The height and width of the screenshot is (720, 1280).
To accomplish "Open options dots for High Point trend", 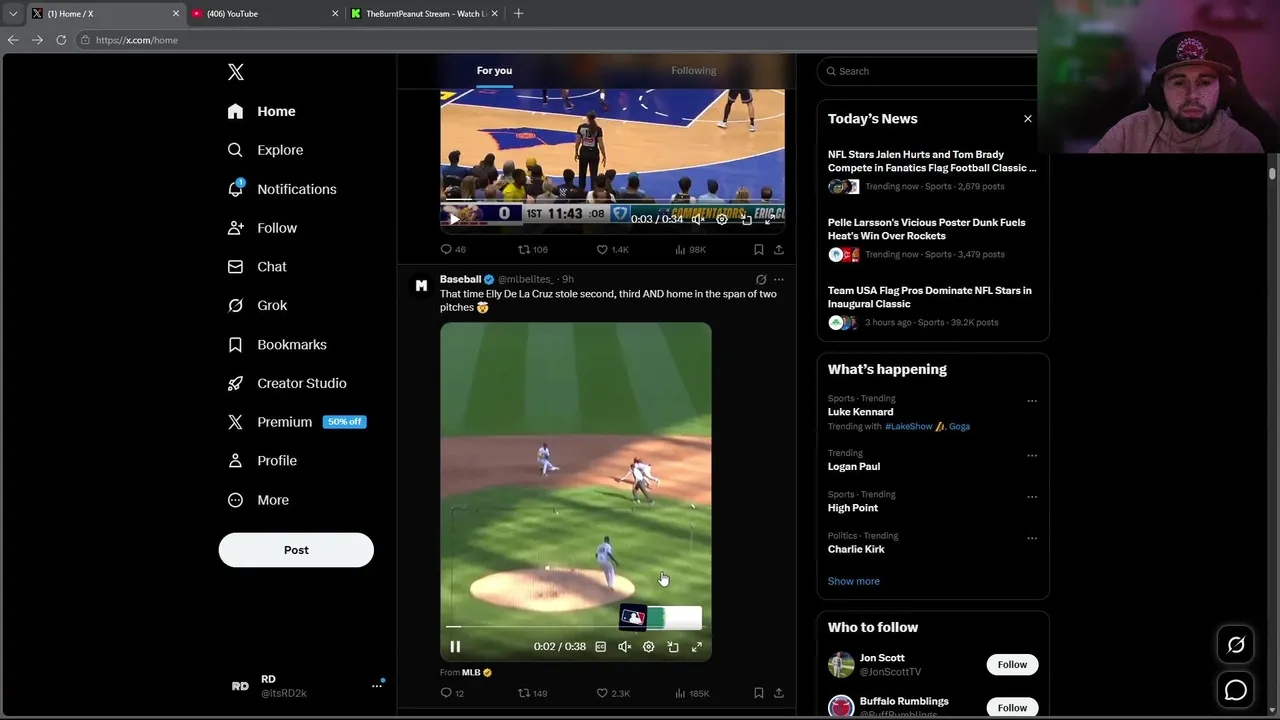I will tap(1032, 497).
